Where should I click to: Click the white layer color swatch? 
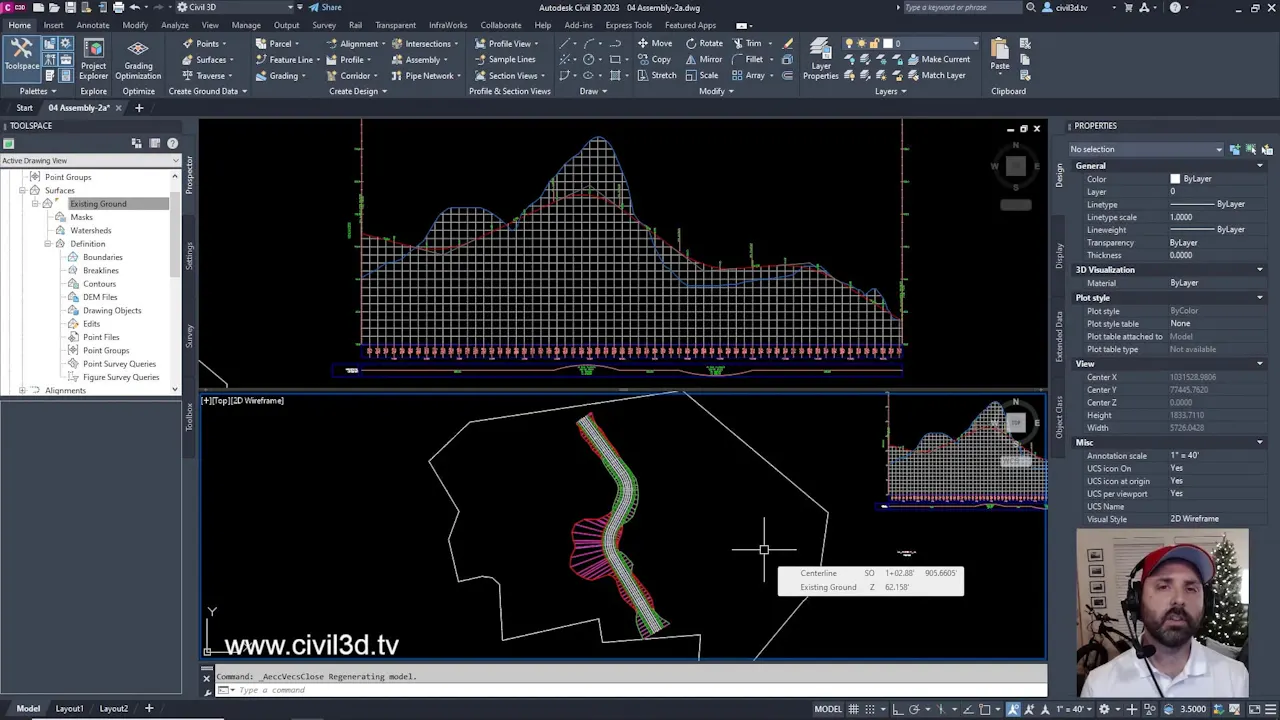coord(887,43)
